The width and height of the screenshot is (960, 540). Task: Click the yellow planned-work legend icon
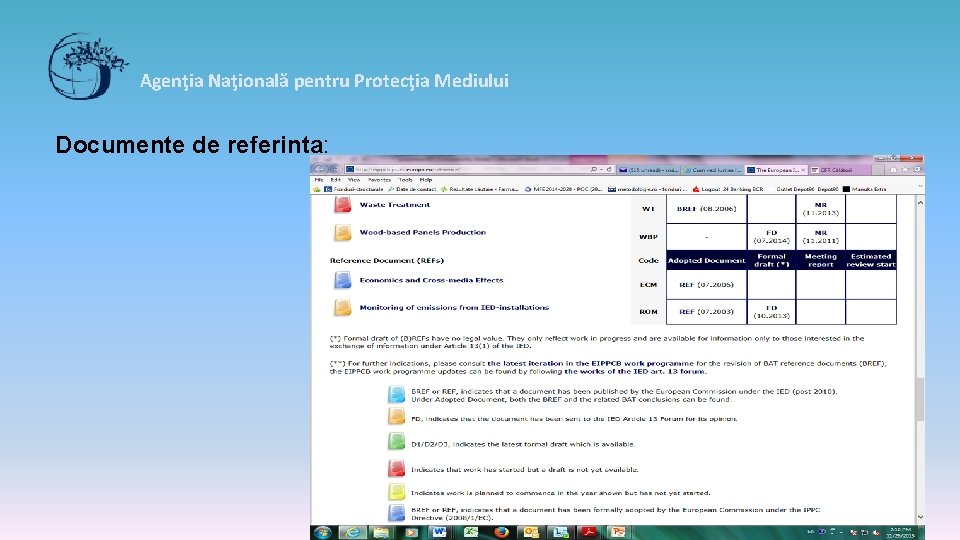(x=396, y=491)
